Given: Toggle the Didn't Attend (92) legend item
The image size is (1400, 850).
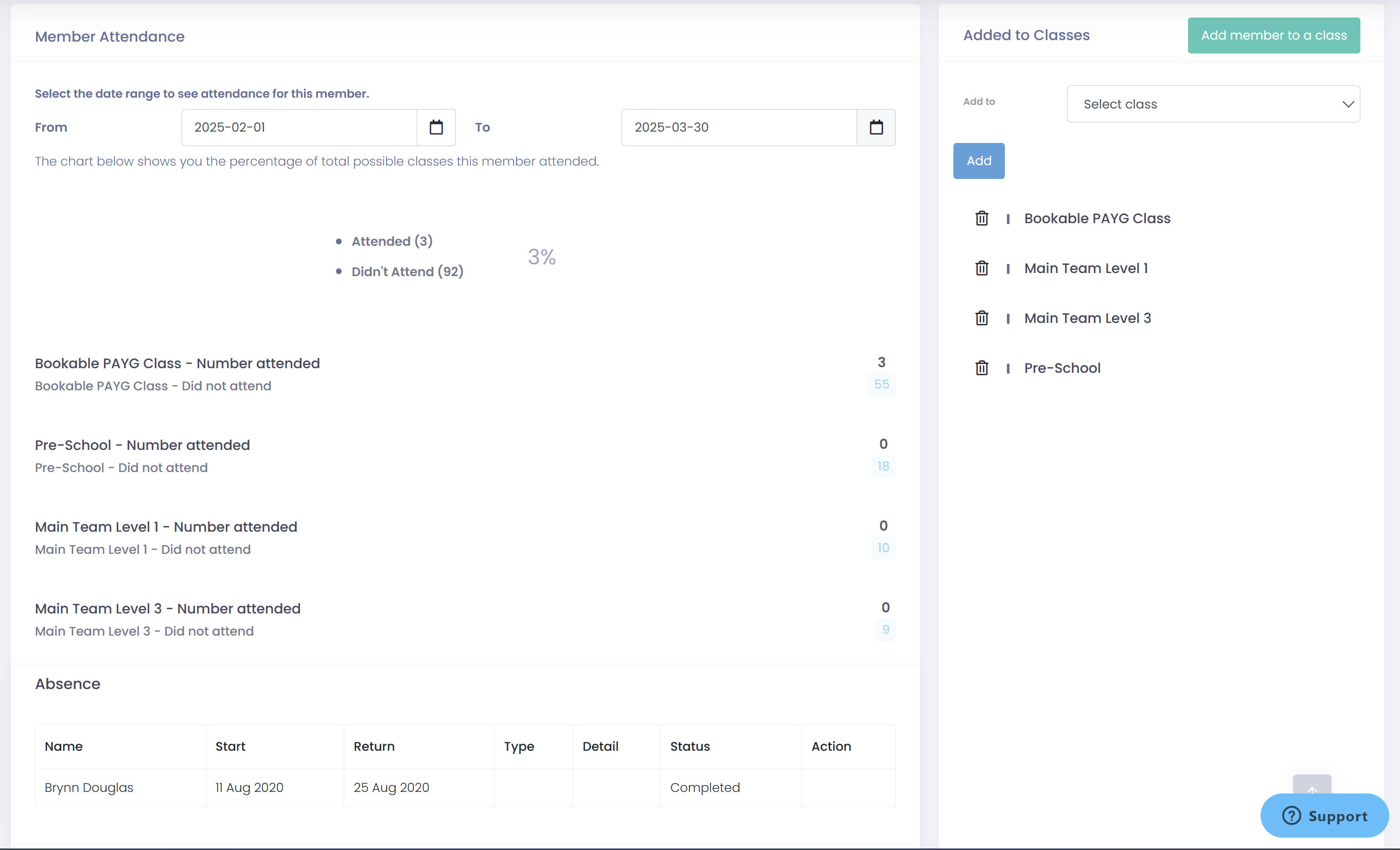Looking at the screenshot, I should tap(407, 272).
